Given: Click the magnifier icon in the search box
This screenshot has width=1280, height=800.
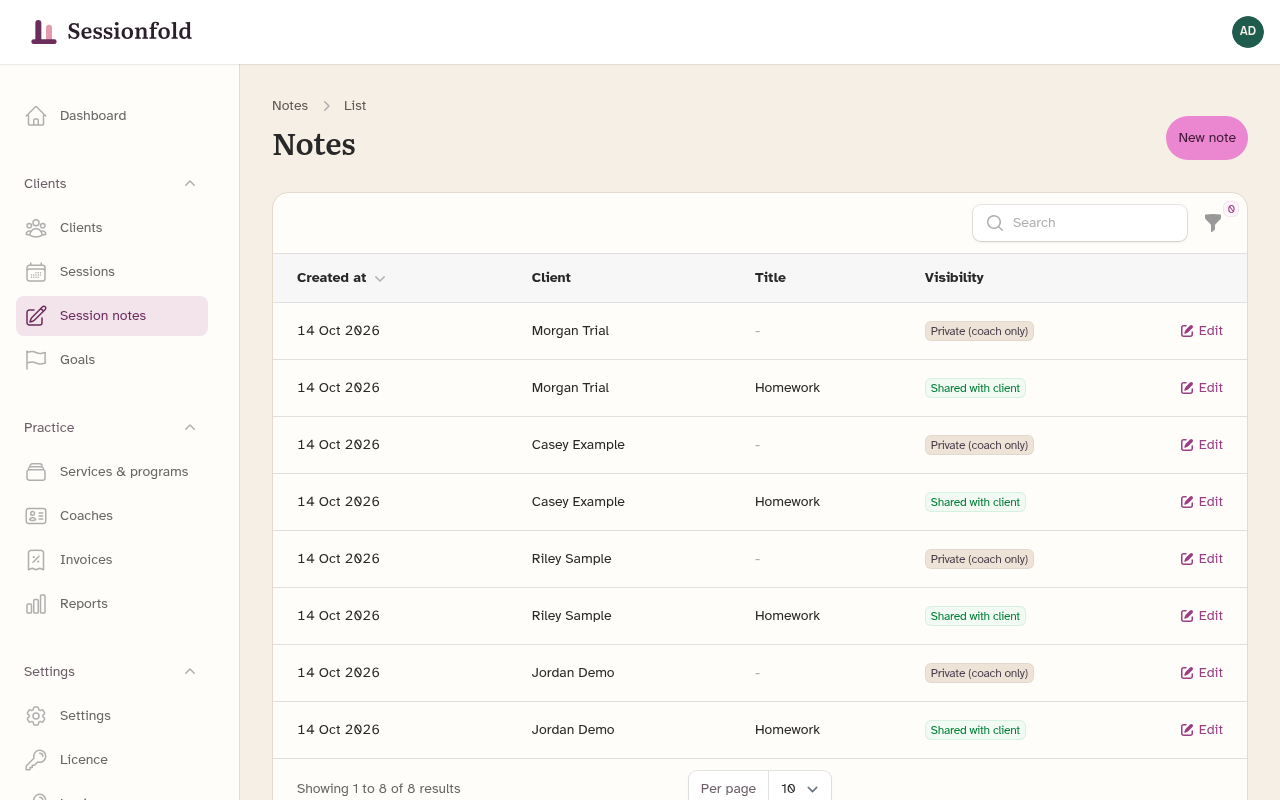Looking at the screenshot, I should click(x=995, y=223).
